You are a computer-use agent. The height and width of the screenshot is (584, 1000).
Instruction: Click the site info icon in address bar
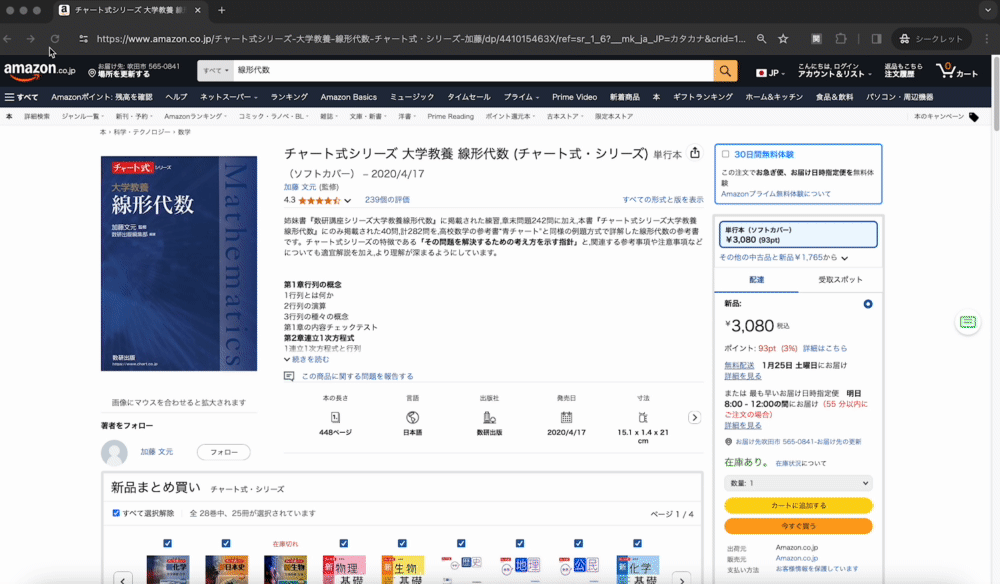pos(84,39)
